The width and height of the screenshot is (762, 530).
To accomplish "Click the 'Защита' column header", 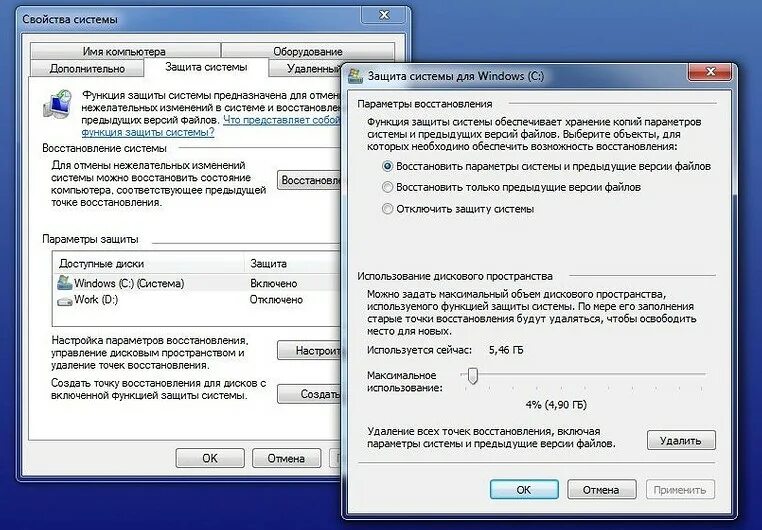I will (x=293, y=264).
